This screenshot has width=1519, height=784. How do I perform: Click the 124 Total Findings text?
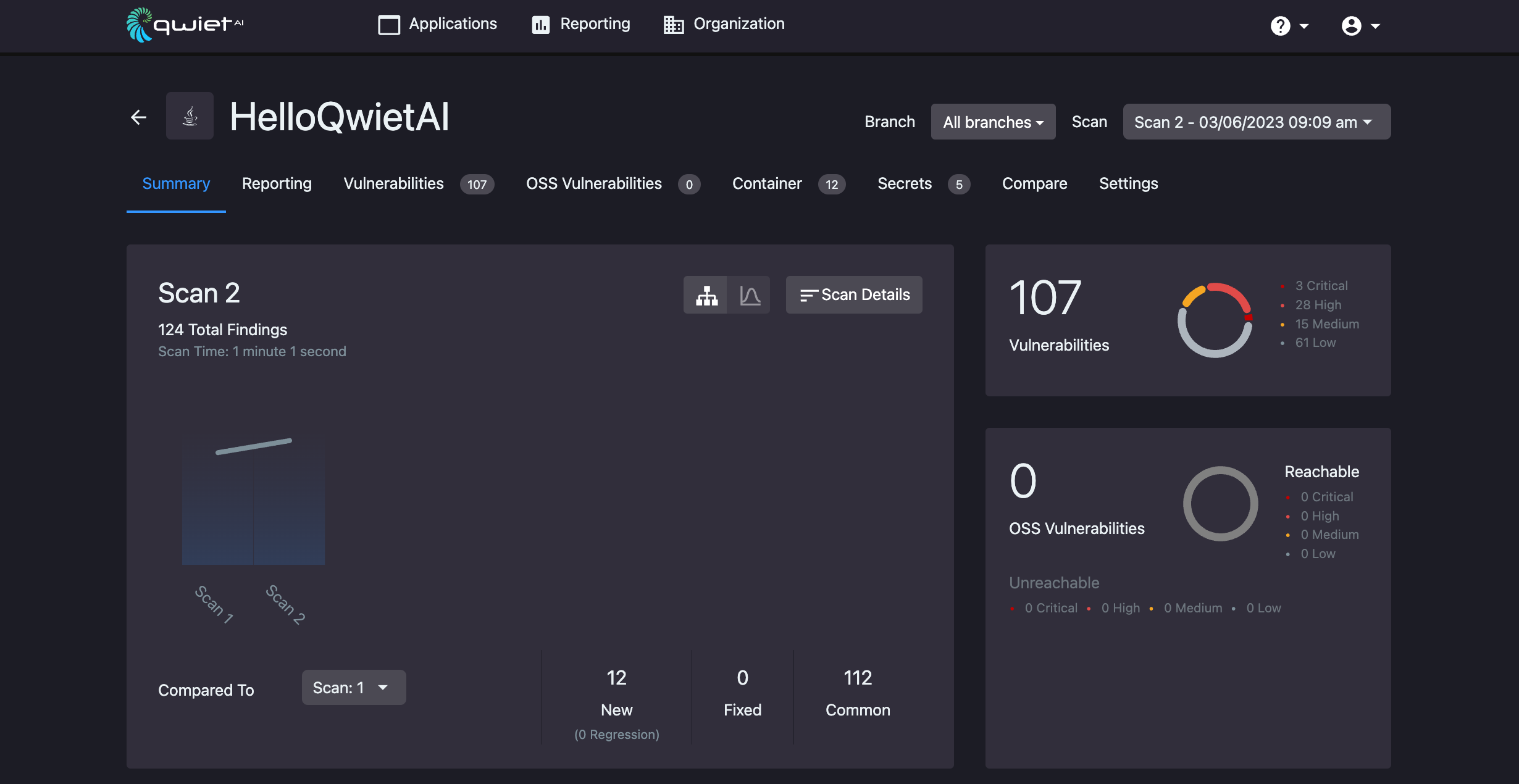222,330
